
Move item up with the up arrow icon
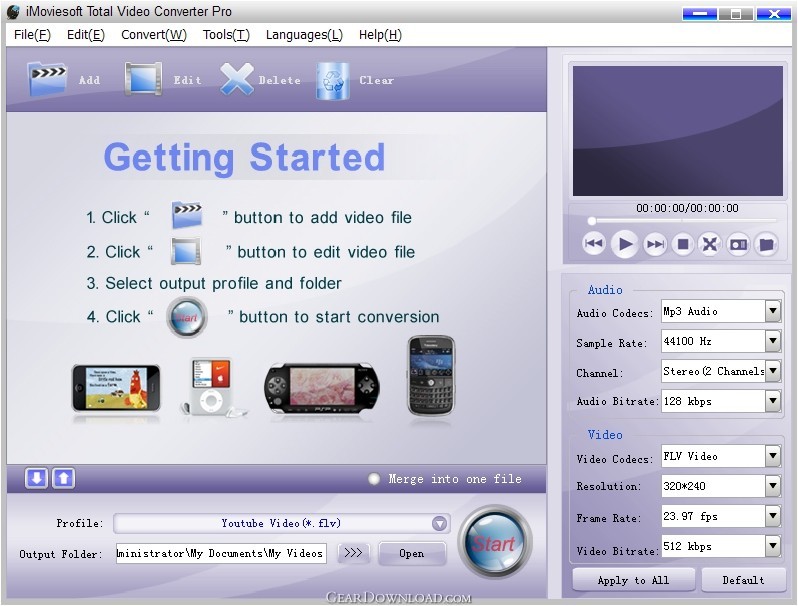click(64, 478)
